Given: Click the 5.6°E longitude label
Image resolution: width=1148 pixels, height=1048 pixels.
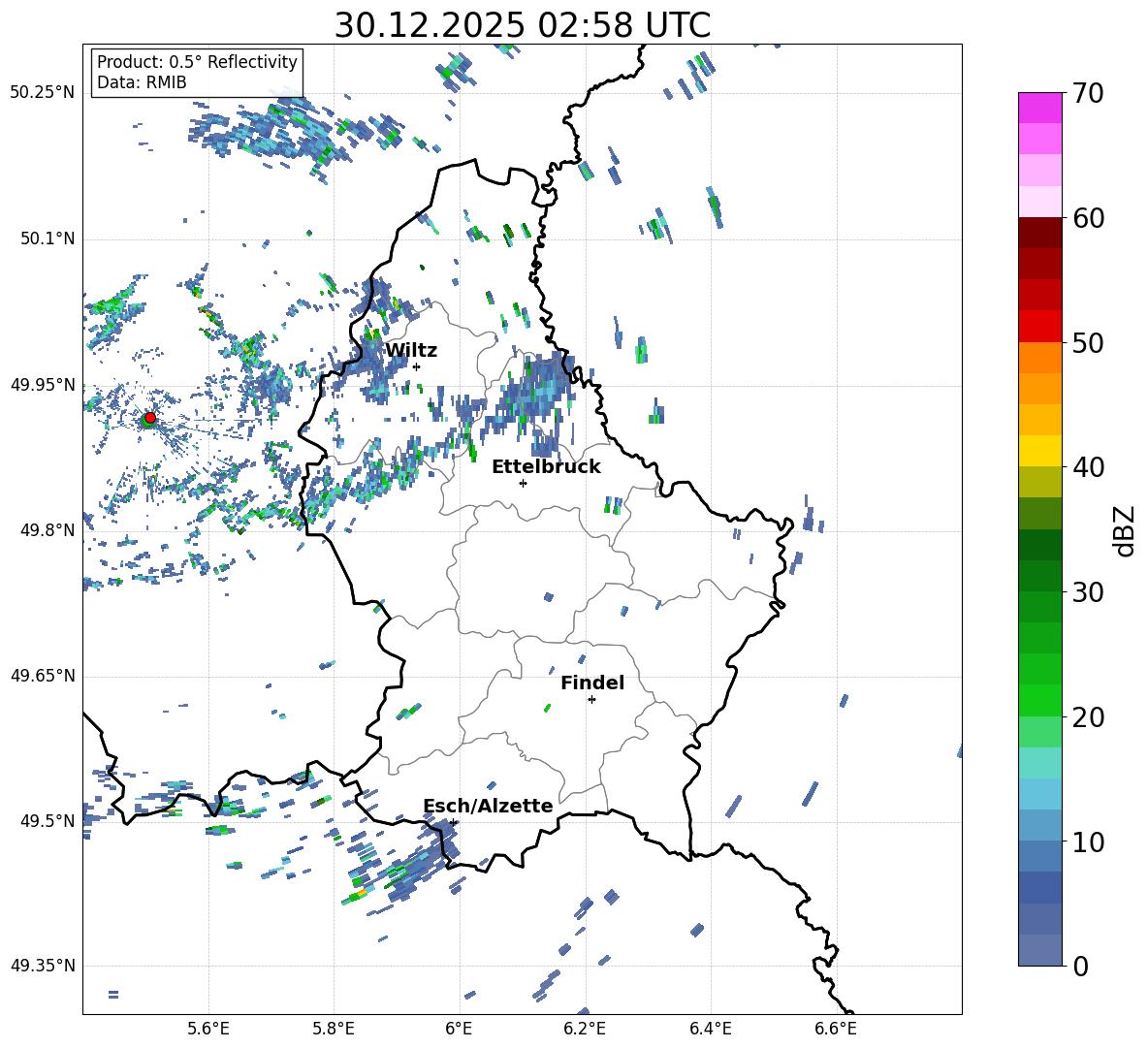Looking at the screenshot, I should [x=208, y=1029].
